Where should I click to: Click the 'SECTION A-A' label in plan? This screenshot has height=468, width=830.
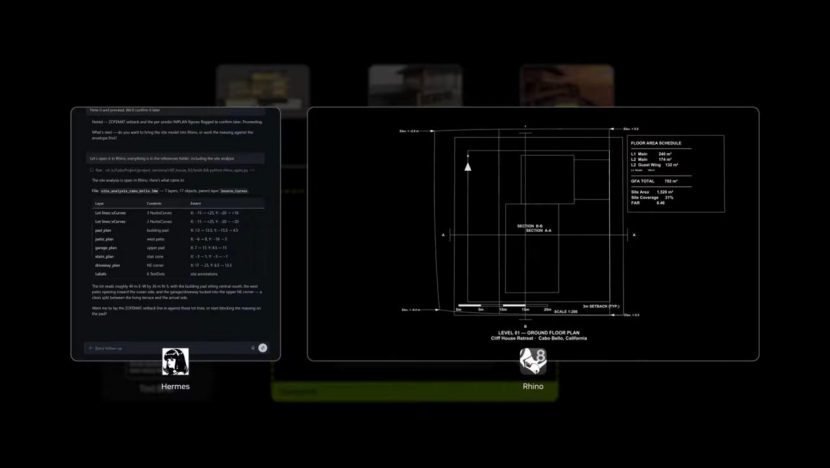(x=538, y=230)
